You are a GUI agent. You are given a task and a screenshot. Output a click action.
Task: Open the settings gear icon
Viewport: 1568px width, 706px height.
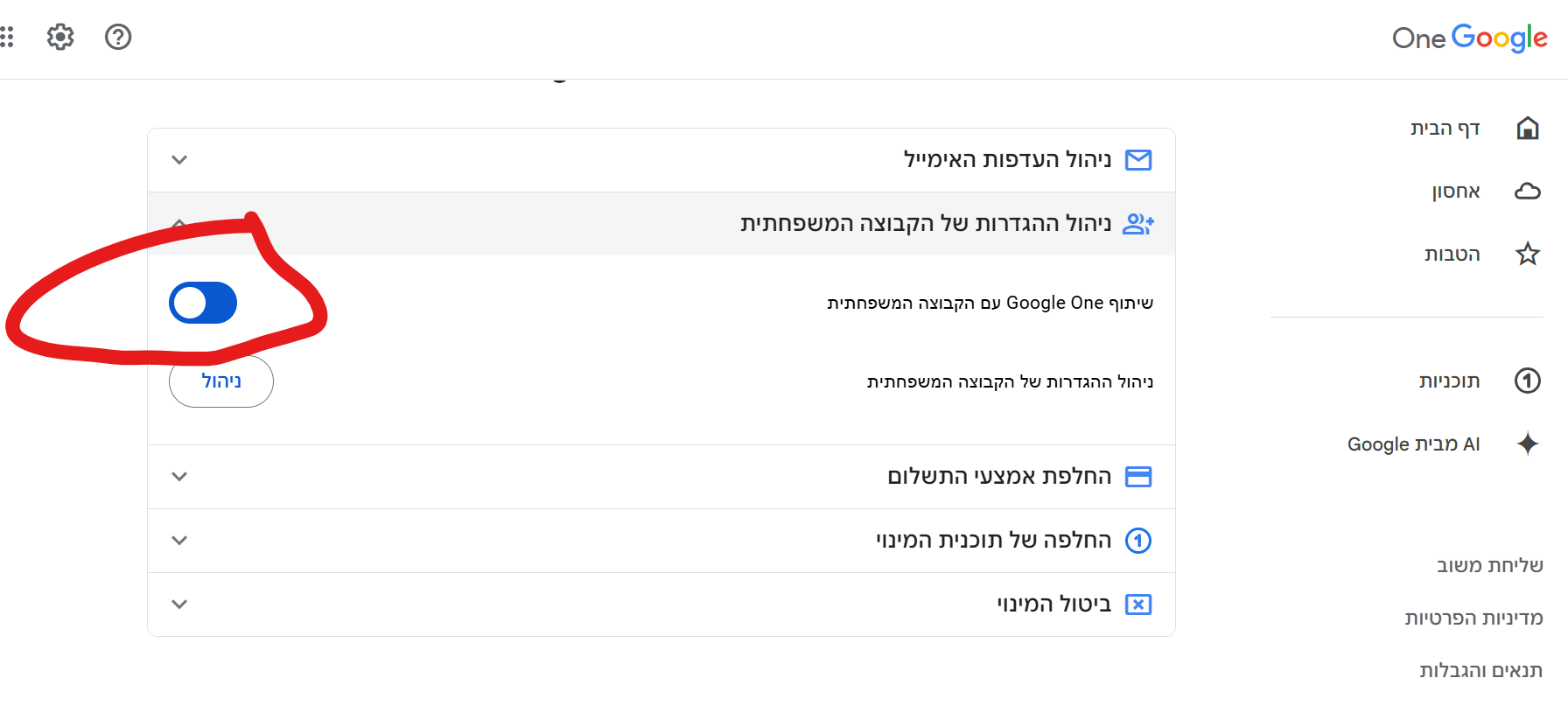tap(60, 37)
